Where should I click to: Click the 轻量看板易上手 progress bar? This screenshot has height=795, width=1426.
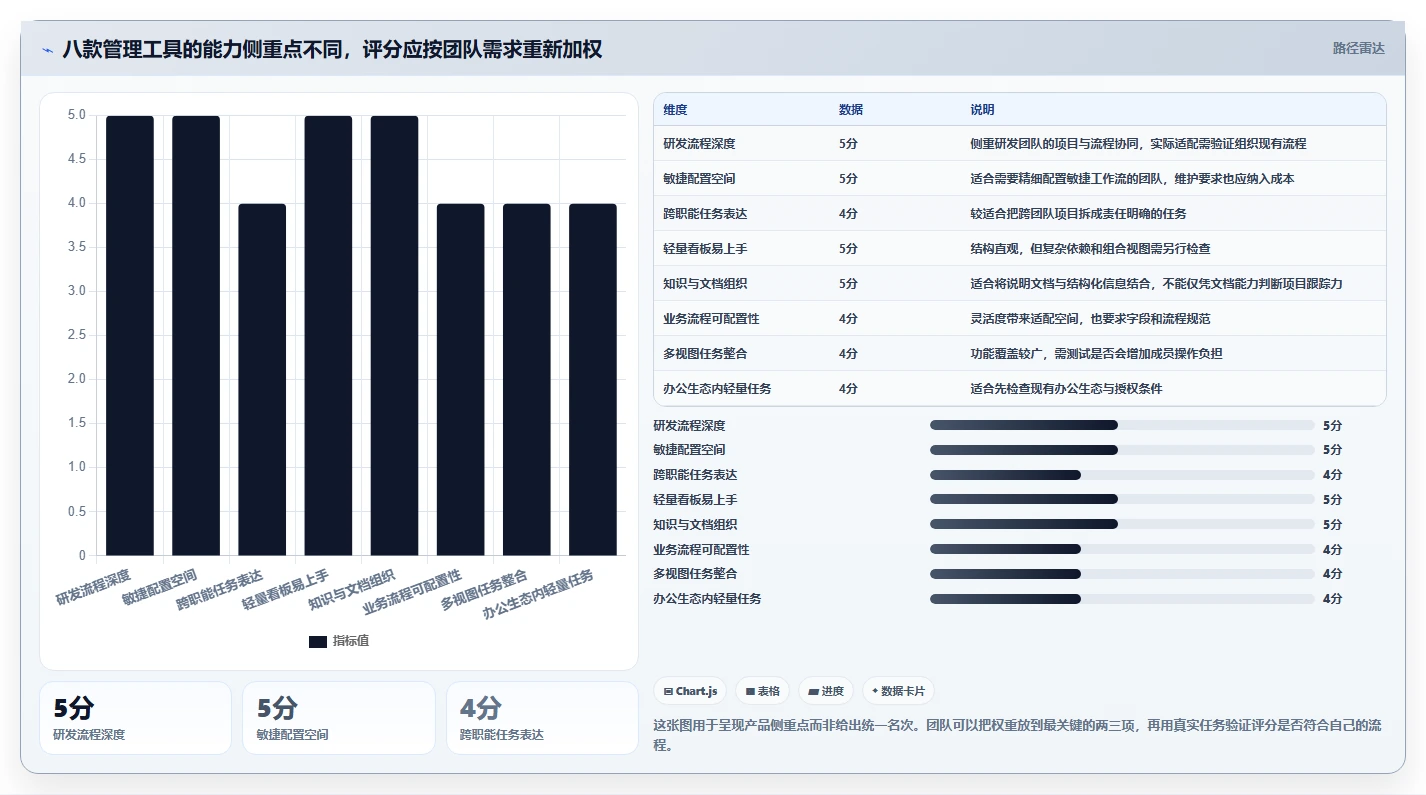coord(1122,499)
